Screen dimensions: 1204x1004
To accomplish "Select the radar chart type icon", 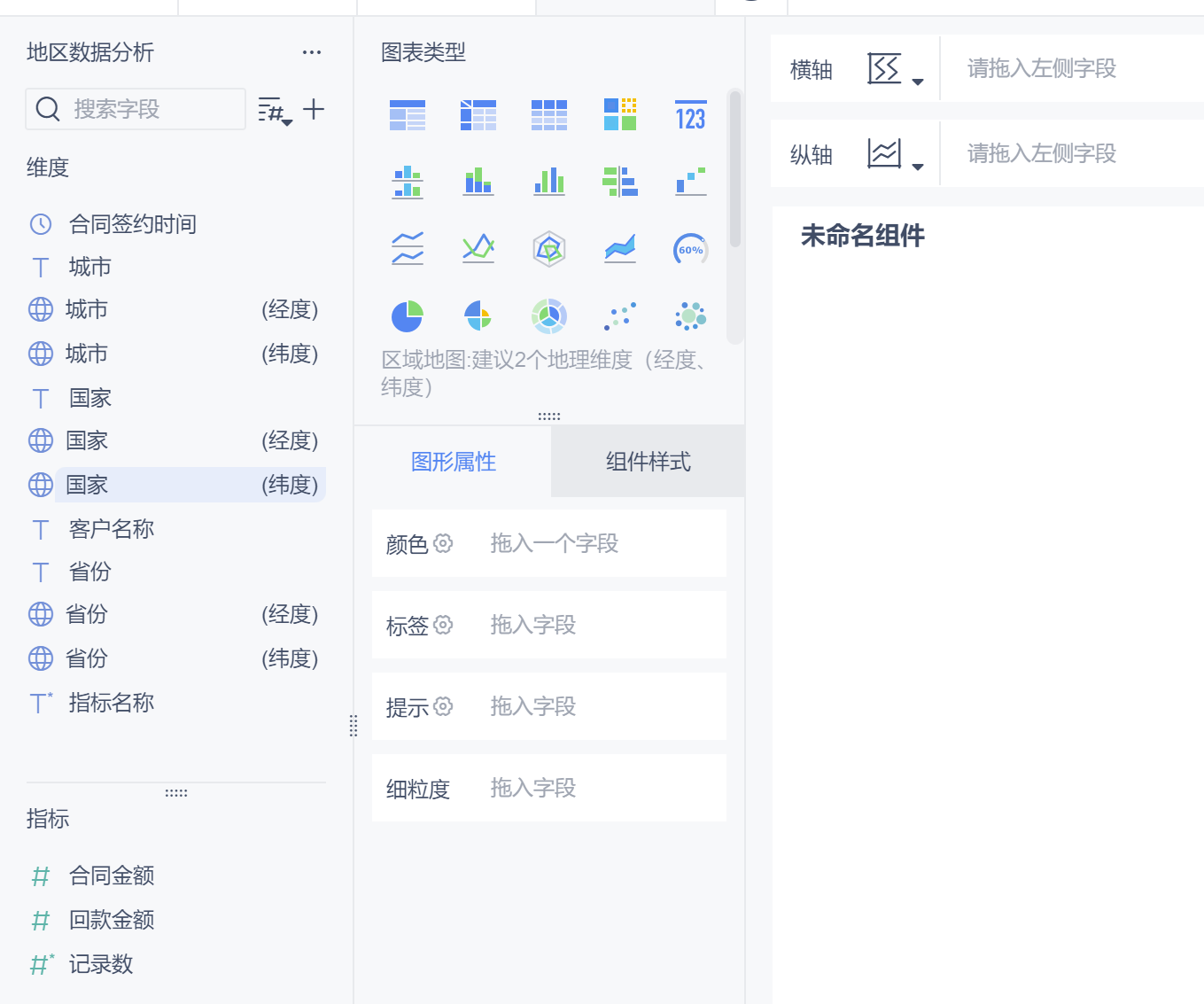I will 549,249.
